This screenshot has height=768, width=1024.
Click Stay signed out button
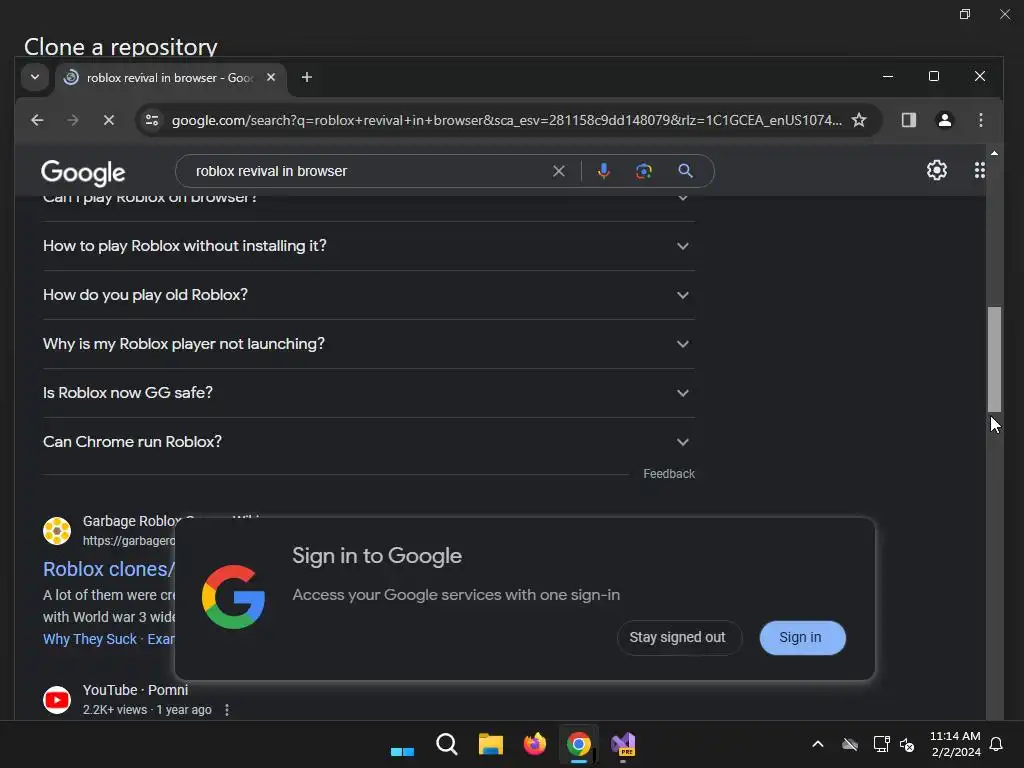click(x=678, y=637)
